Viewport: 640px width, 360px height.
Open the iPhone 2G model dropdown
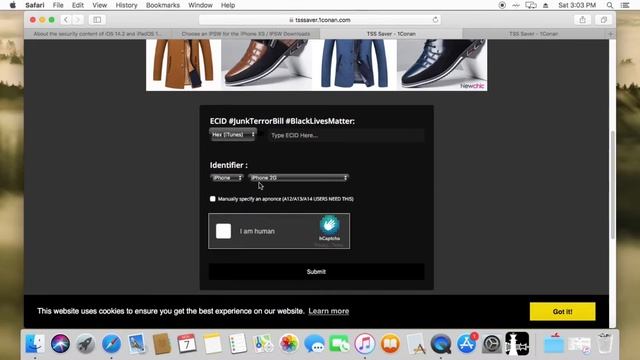click(x=298, y=178)
